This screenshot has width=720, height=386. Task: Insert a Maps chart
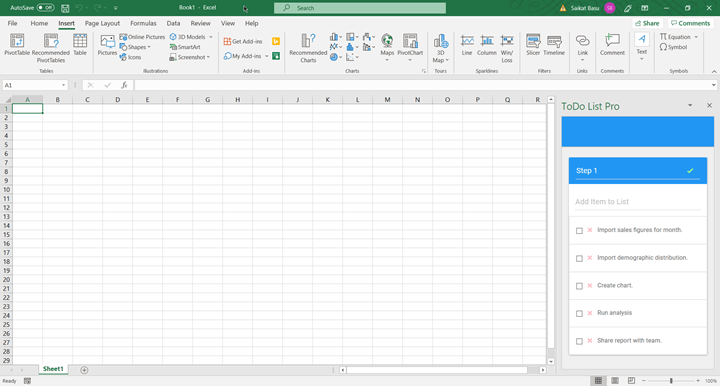387,47
